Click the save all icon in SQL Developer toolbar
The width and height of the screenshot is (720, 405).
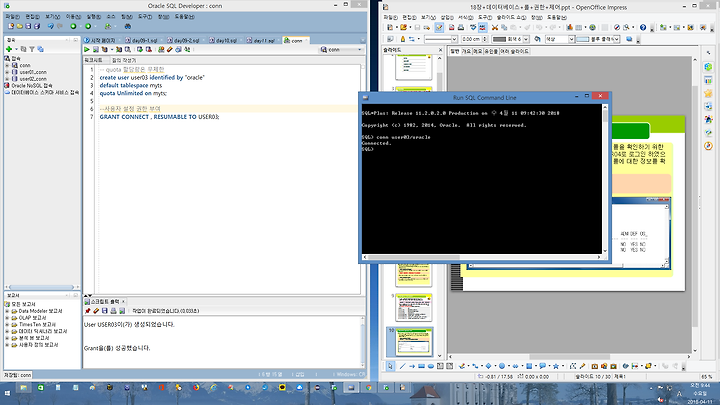pos(37,26)
